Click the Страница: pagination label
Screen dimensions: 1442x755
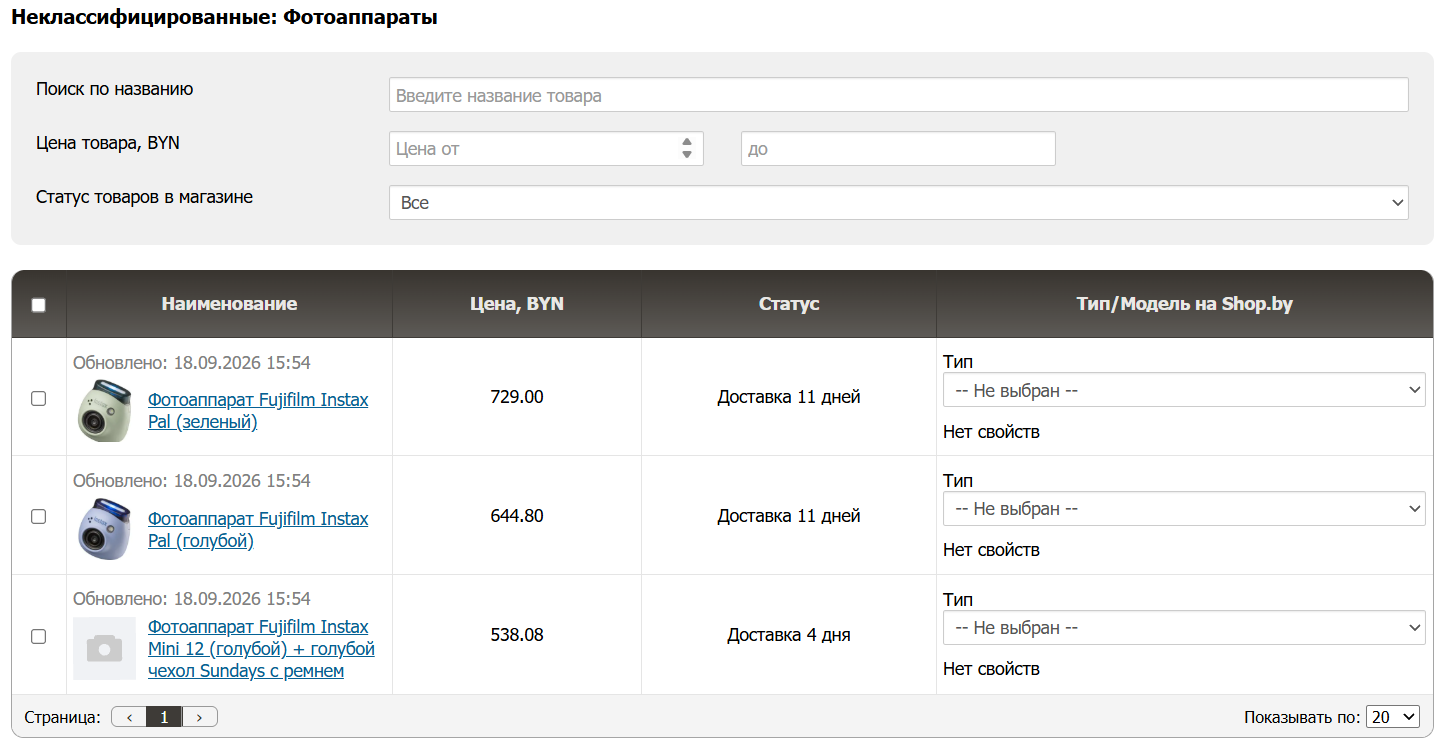tap(62, 717)
